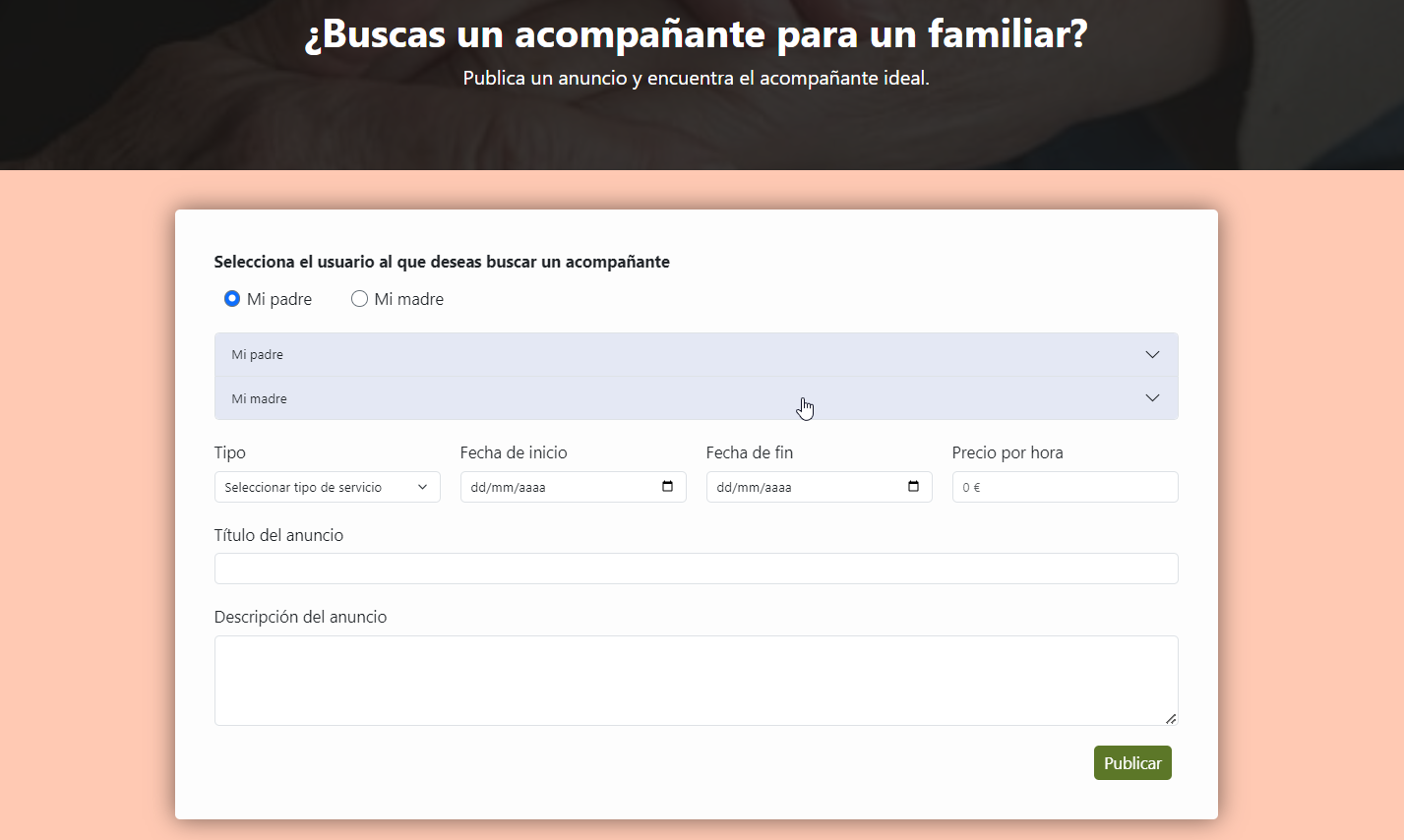The height and width of the screenshot is (840, 1404).
Task: Expand the Mi madre accordion row
Action: (x=696, y=398)
